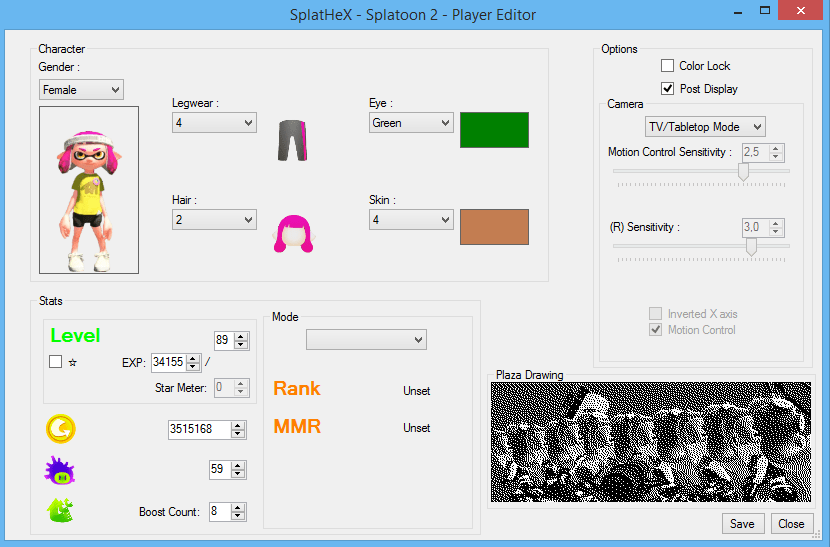Minimize the SplatHeX window

(738, 11)
